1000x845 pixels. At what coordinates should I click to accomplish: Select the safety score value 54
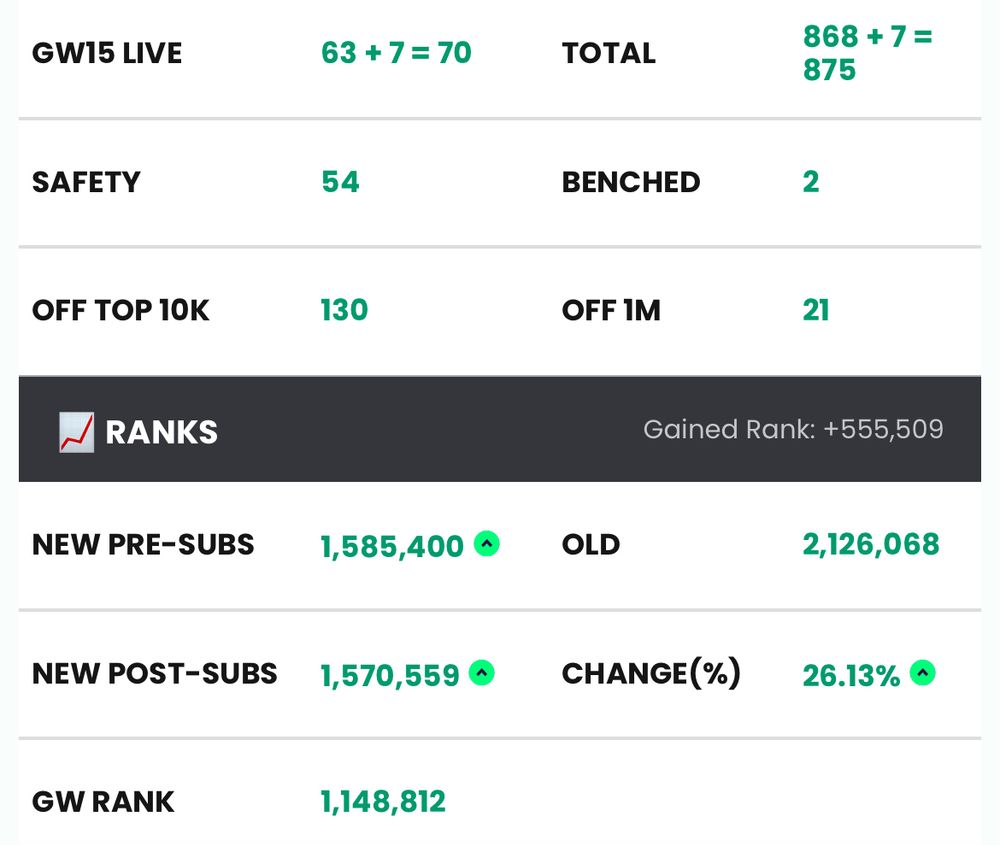341,182
